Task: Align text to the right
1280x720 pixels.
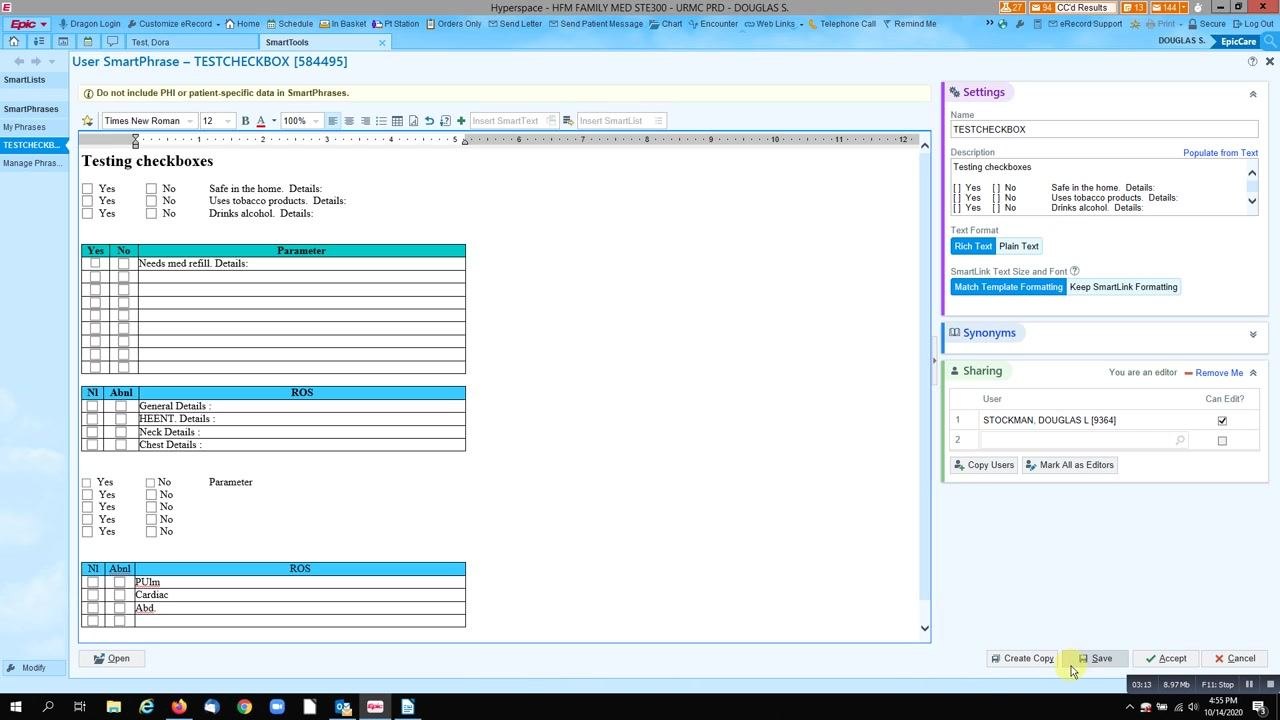Action: 365,121
